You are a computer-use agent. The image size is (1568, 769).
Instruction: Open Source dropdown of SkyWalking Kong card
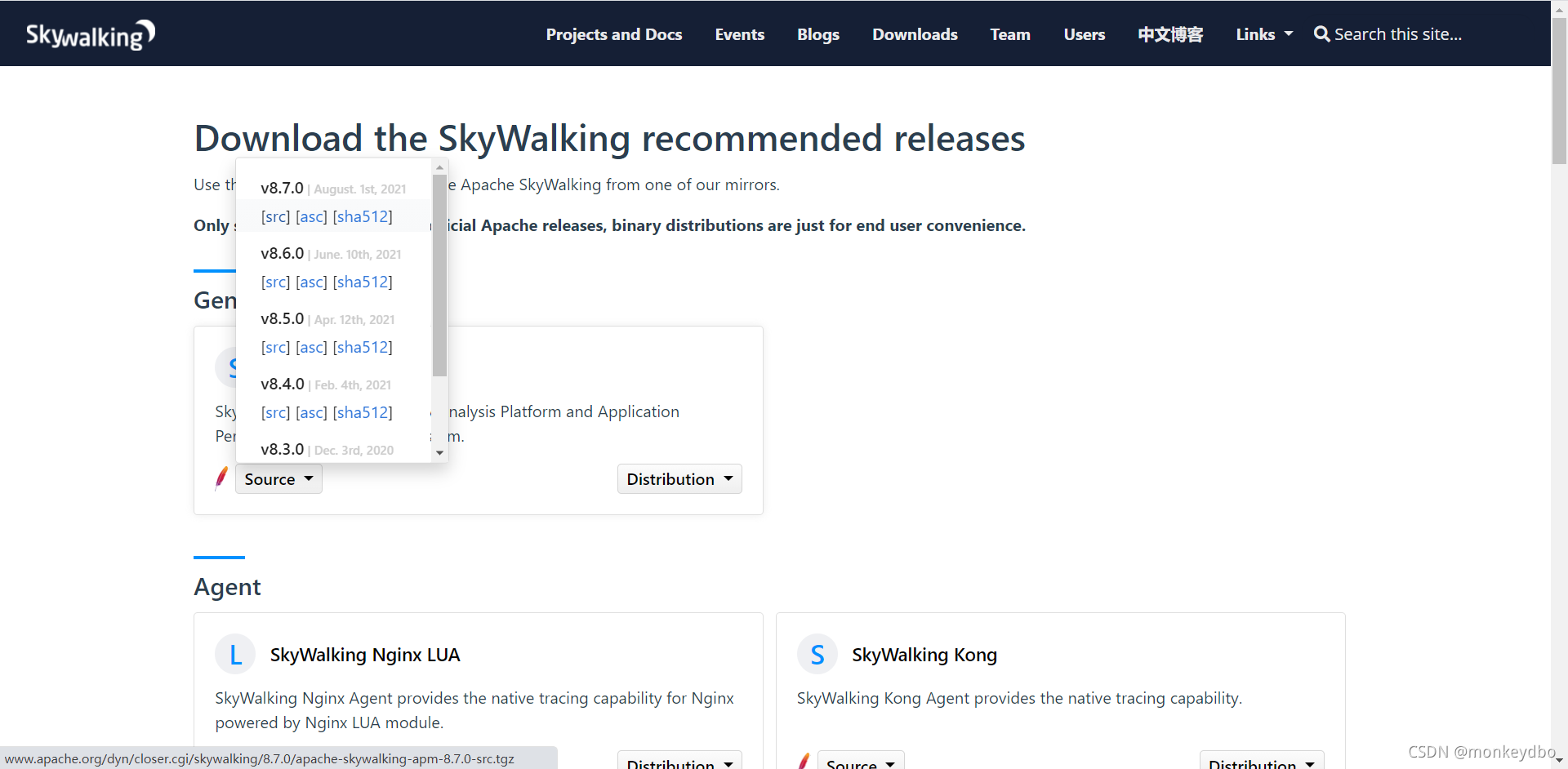pyautogui.click(x=861, y=761)
